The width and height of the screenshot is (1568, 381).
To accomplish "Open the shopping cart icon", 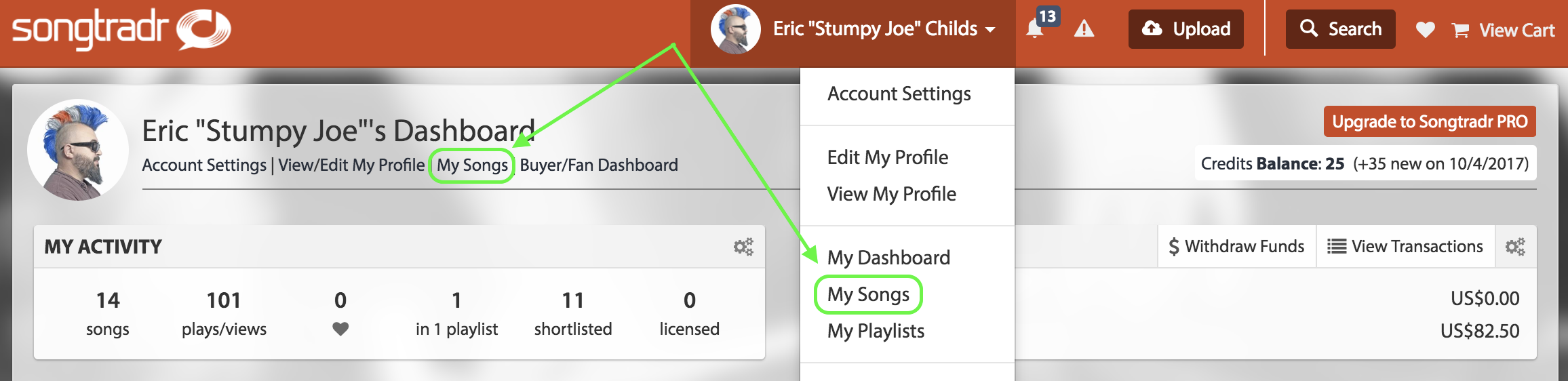I will pyautogui.click(x=1460, y=30).
